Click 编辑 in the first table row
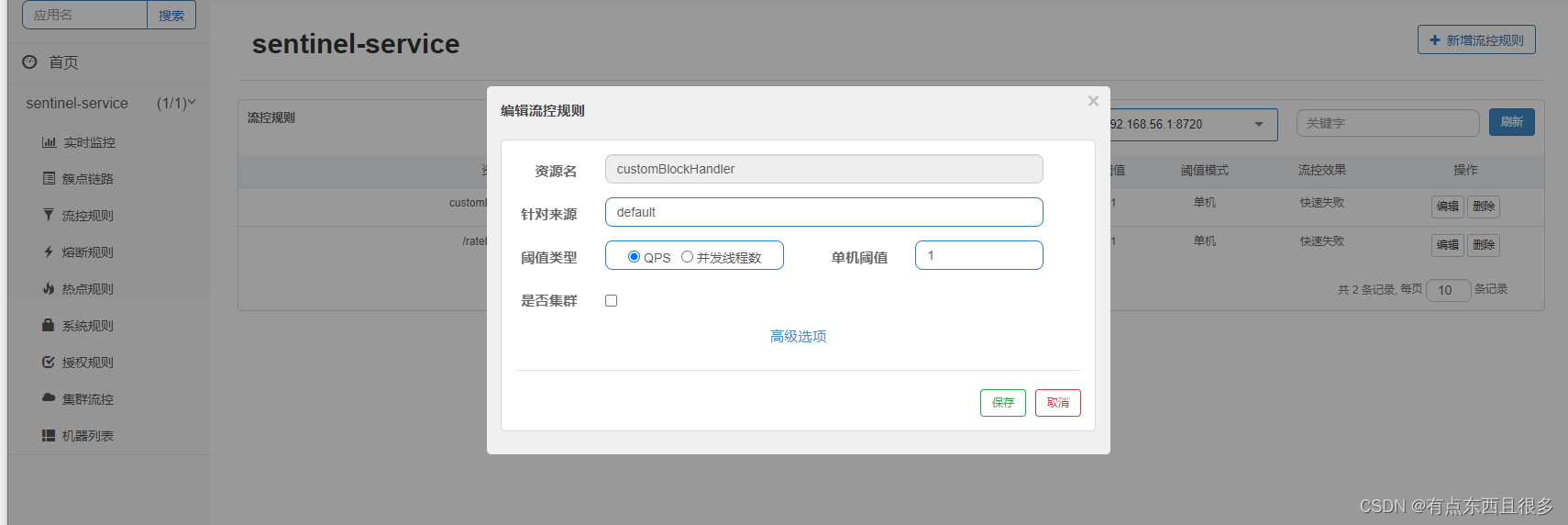This screenshot has width=1568, height=525. 1448,207
